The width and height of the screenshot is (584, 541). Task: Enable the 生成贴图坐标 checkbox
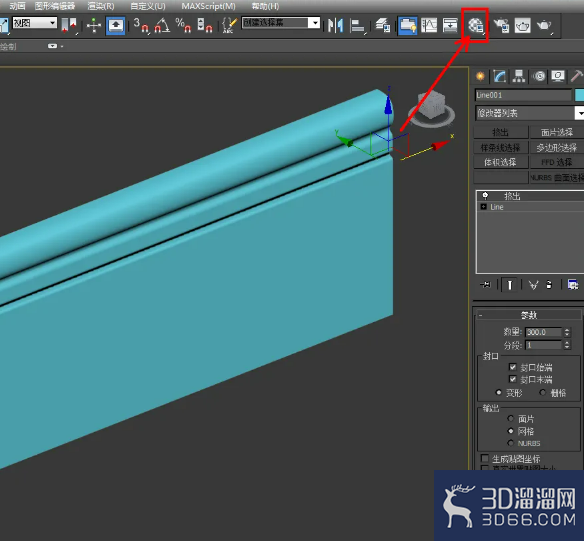tap(485, 458)
